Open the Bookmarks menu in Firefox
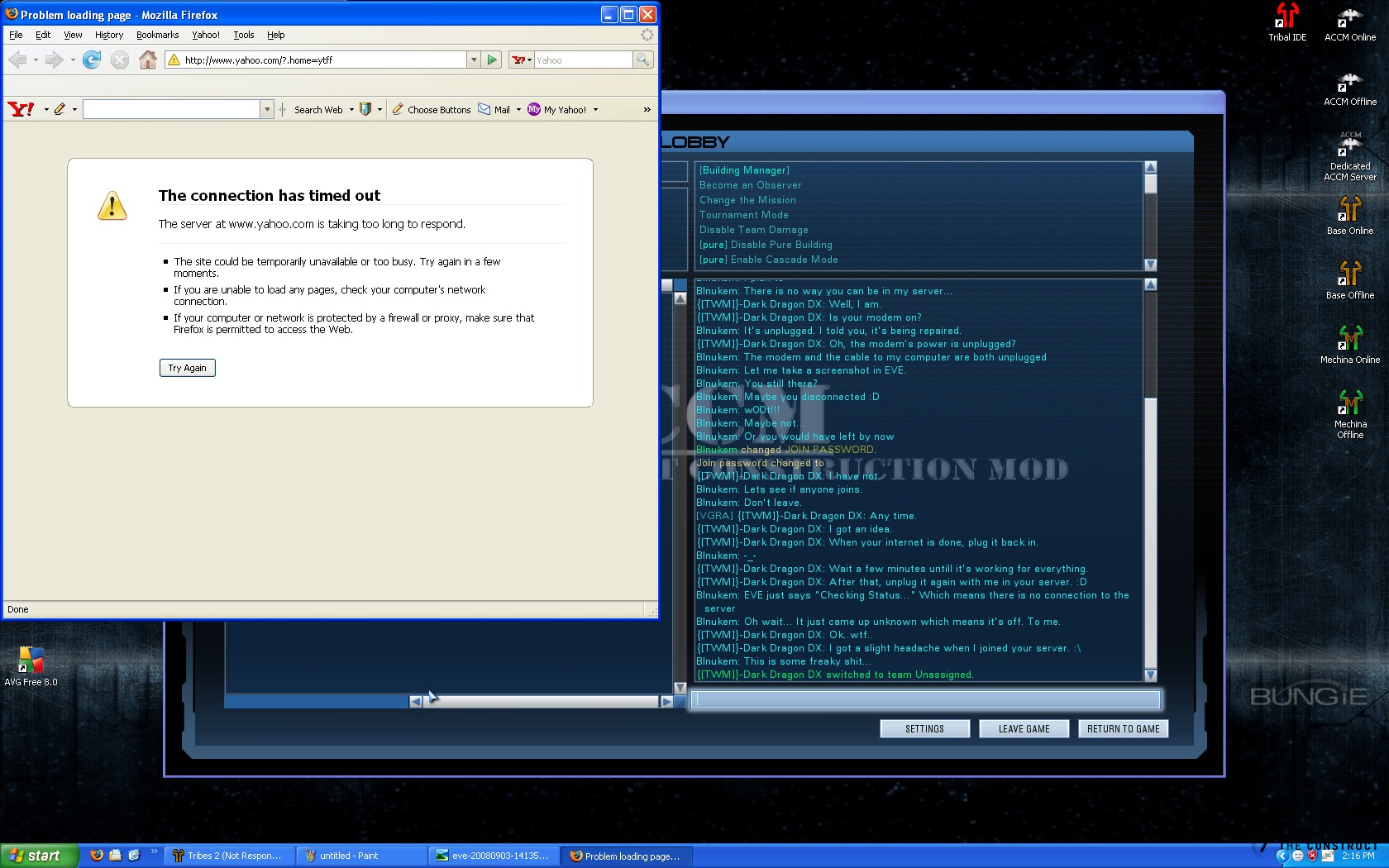 pos(157,35)
